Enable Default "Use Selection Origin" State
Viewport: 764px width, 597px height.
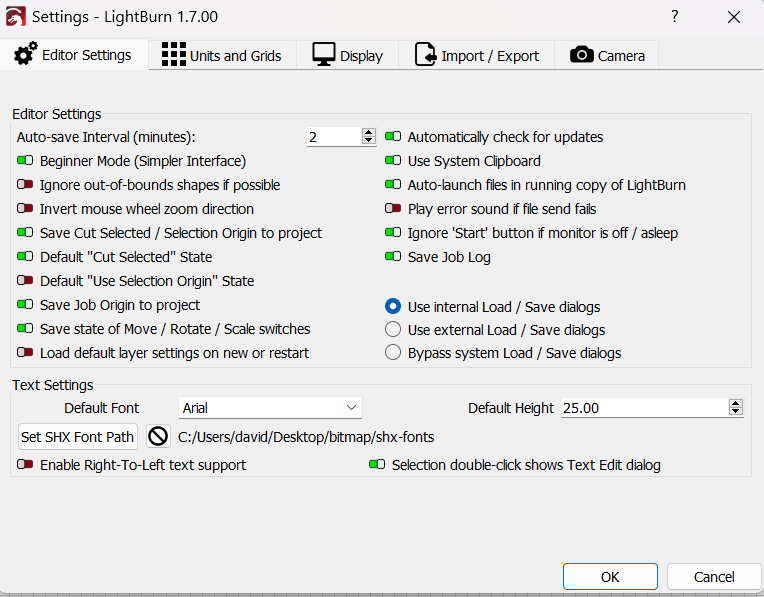coord(25,280)
